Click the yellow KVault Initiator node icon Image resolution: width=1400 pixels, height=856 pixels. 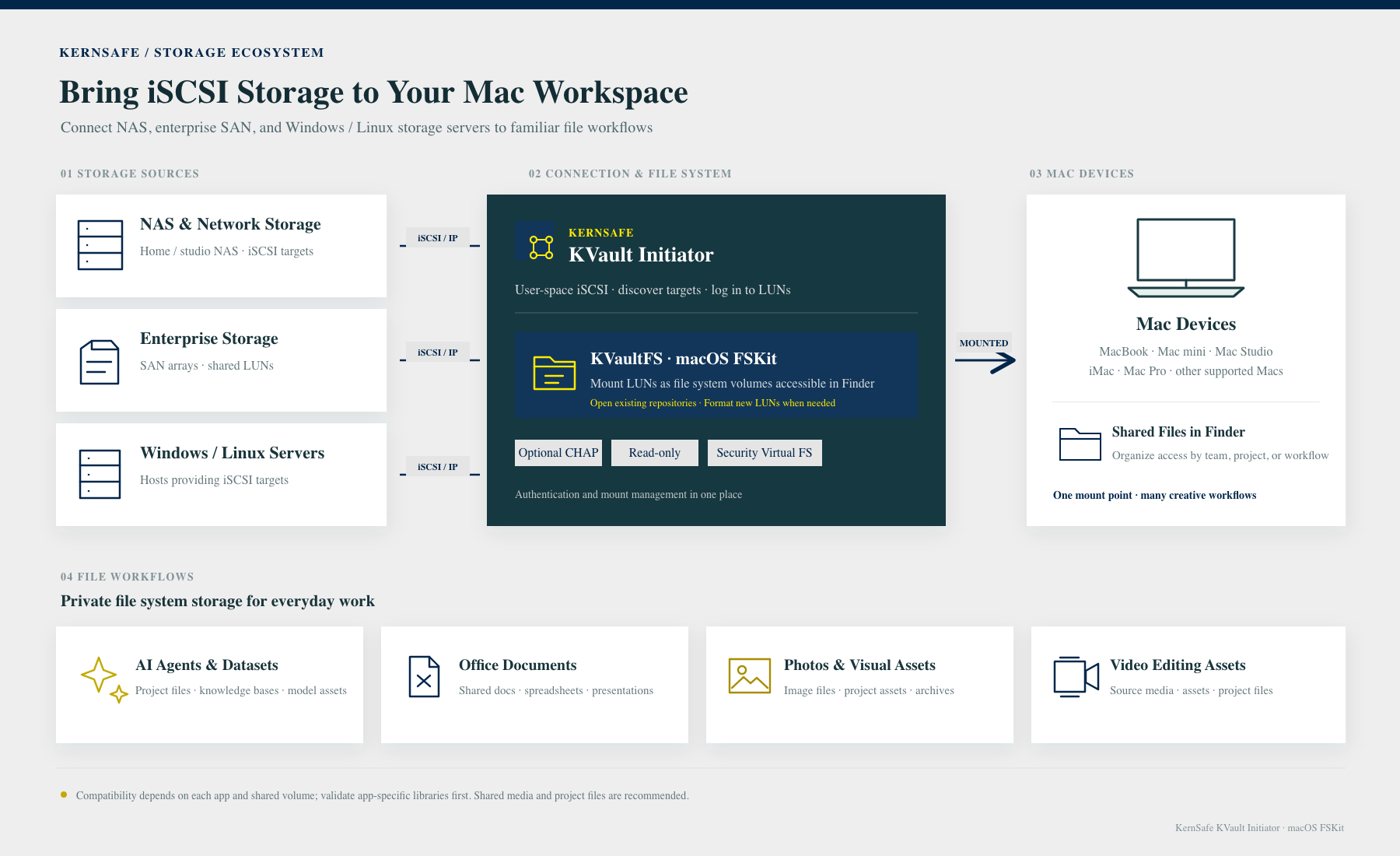pos(541,247)
